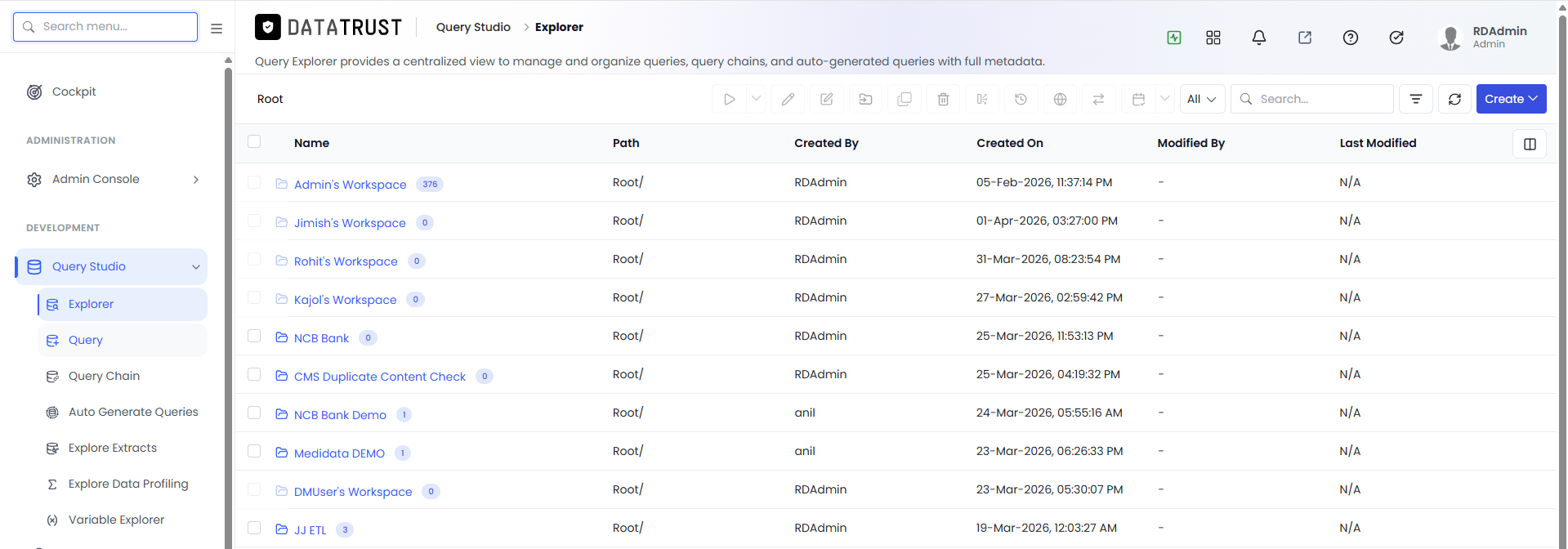1568x549 pixels.
Task: Click the copy/duplicate toolbar icon
Action: (x=905, y=99)
